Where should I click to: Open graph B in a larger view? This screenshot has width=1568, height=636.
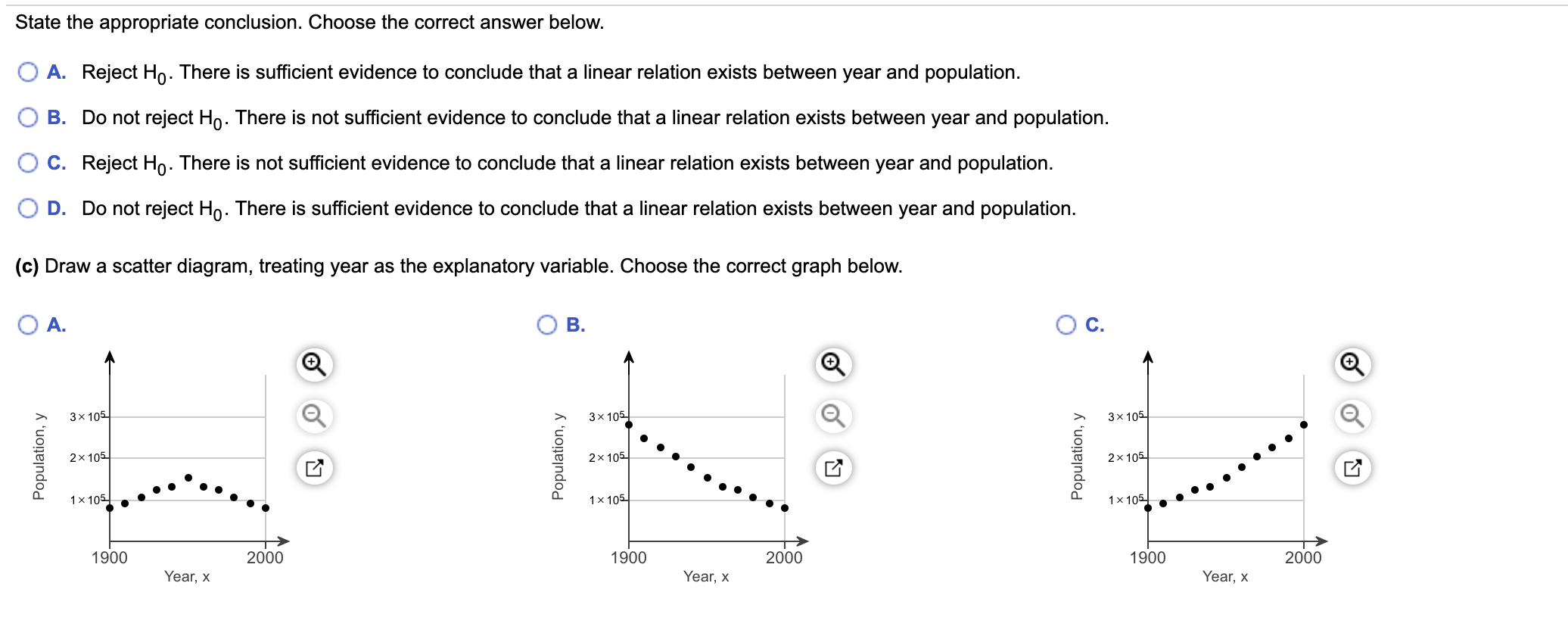(832, 467)
